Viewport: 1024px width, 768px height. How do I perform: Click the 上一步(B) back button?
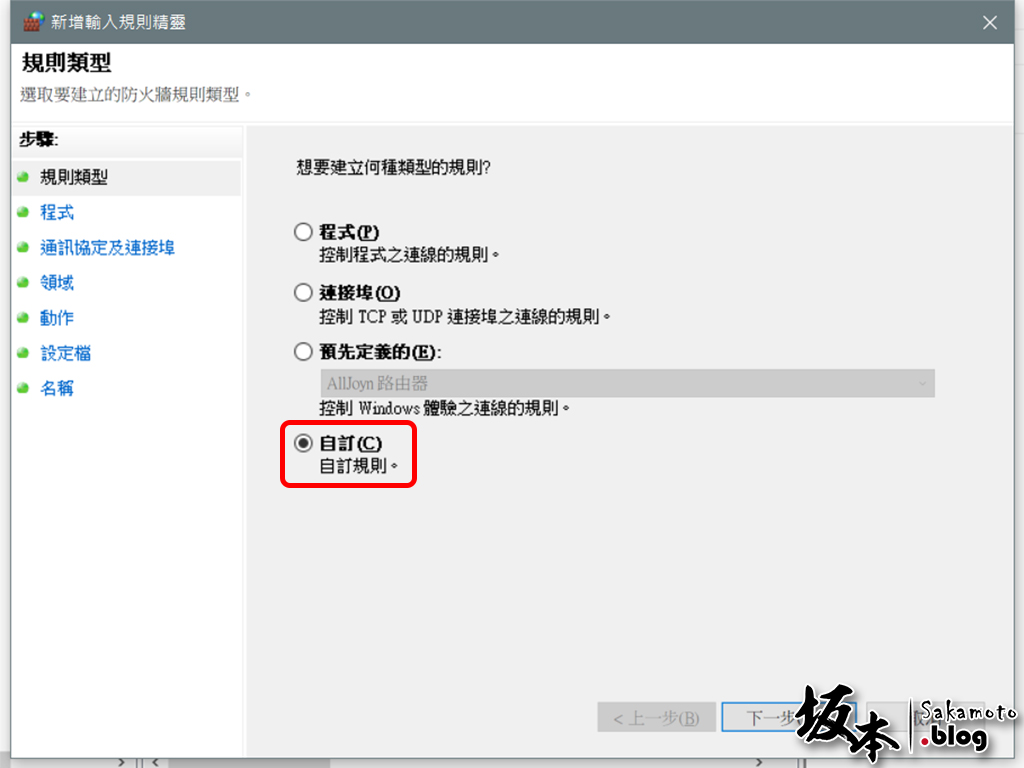coord(656,718)
